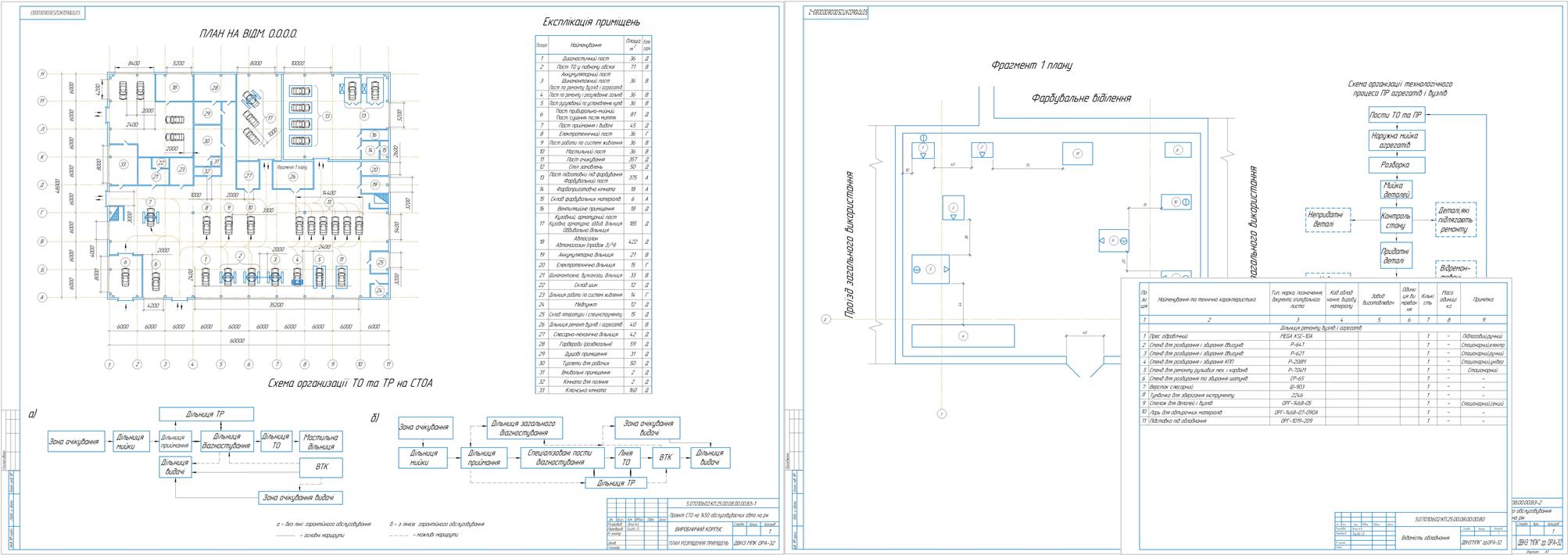This screenshot has height=555, width=1568.
Task: Select the 'Дільниця загального діагностування' block
Action: (x=524, y=428)
